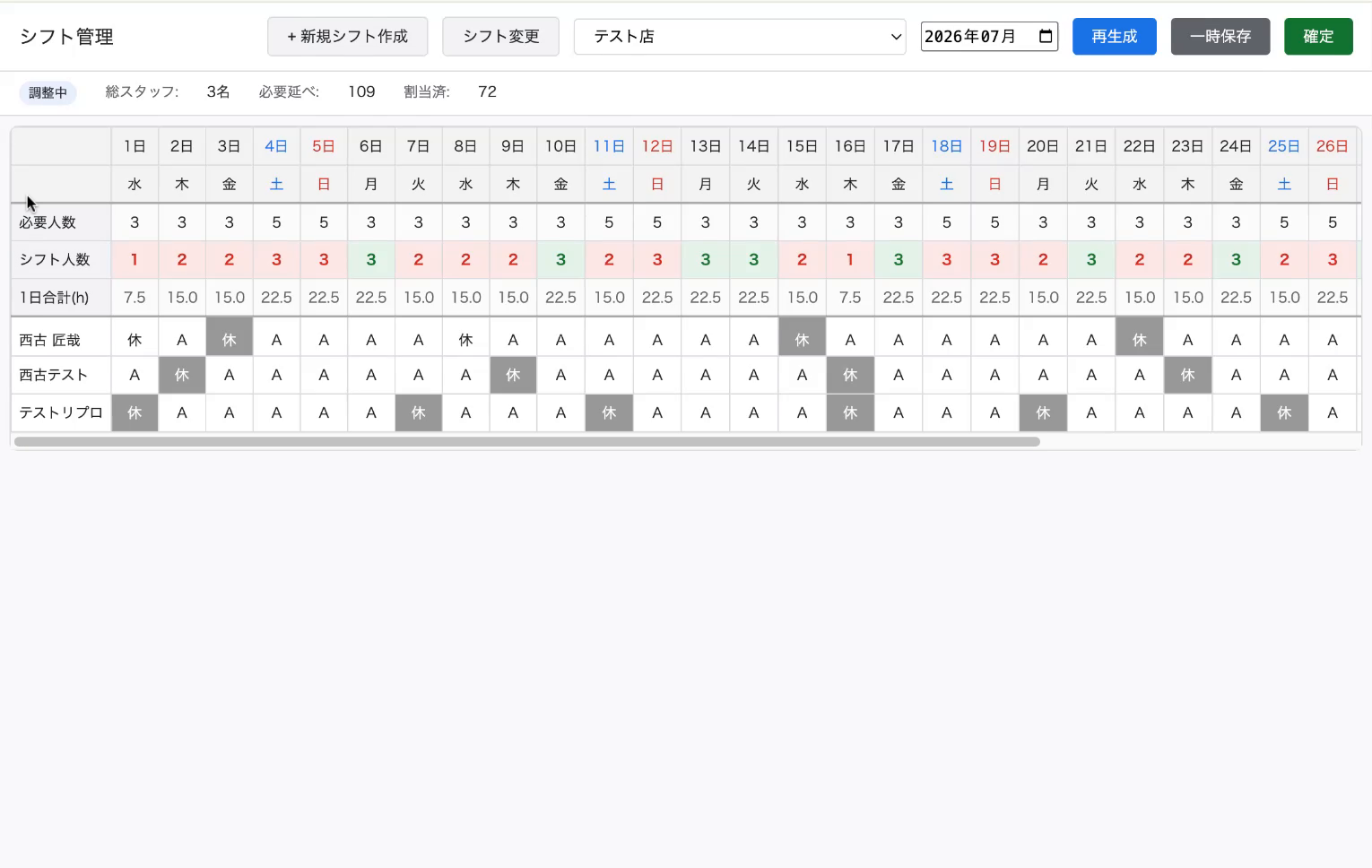Click the 12日 Sunday column header
The image size is (1372, 868).
click(657, 146)
